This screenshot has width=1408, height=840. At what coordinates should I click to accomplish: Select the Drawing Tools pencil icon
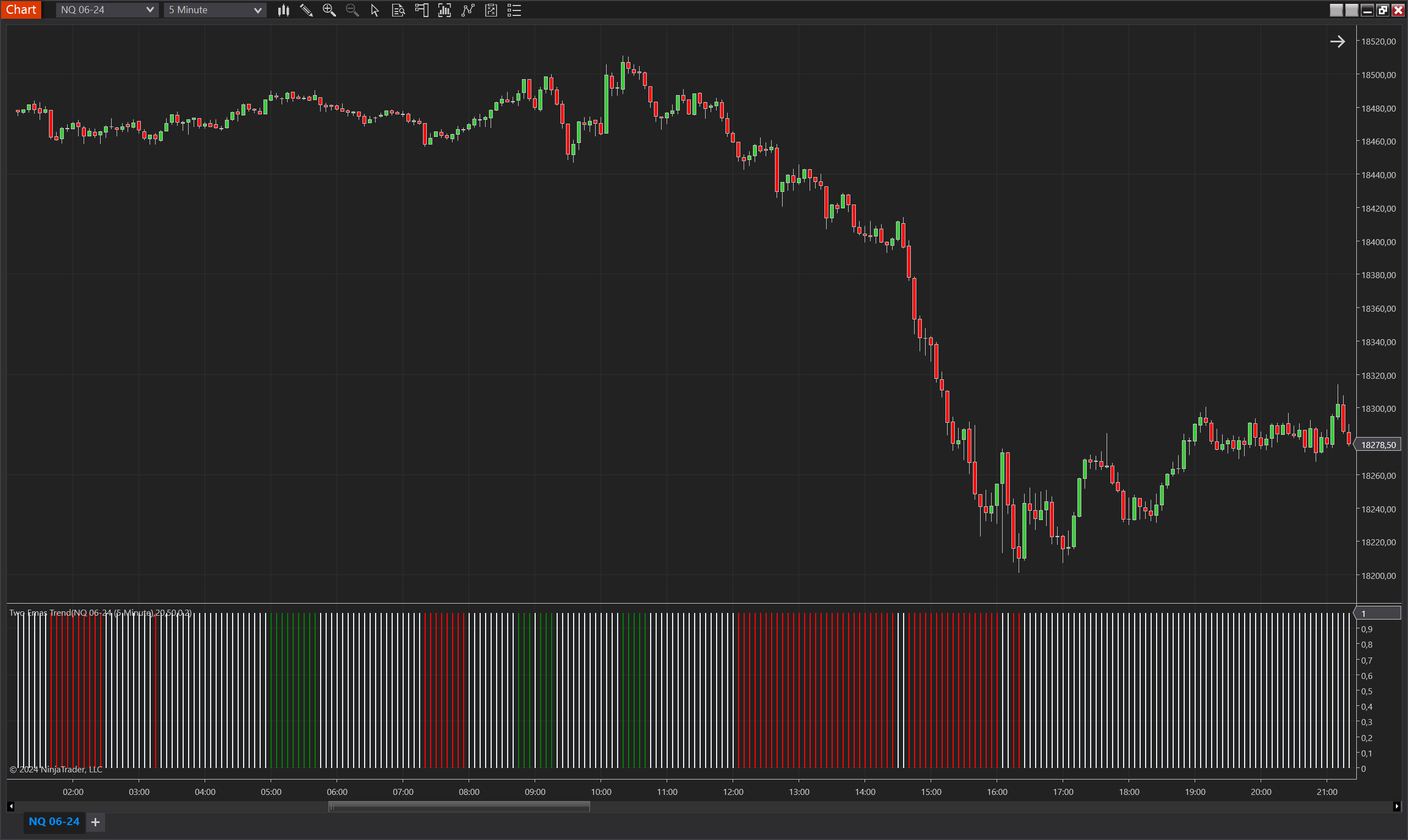[x=306, y=10]
